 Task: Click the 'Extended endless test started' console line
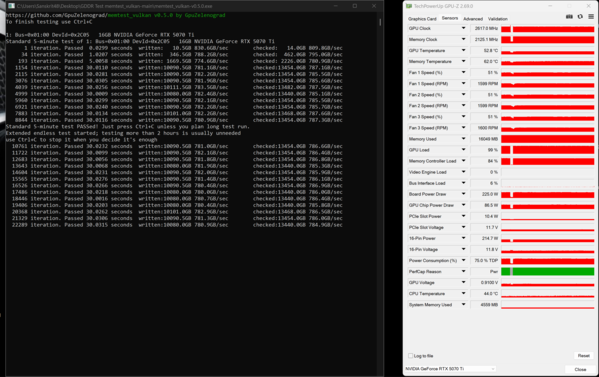point(123,133)
